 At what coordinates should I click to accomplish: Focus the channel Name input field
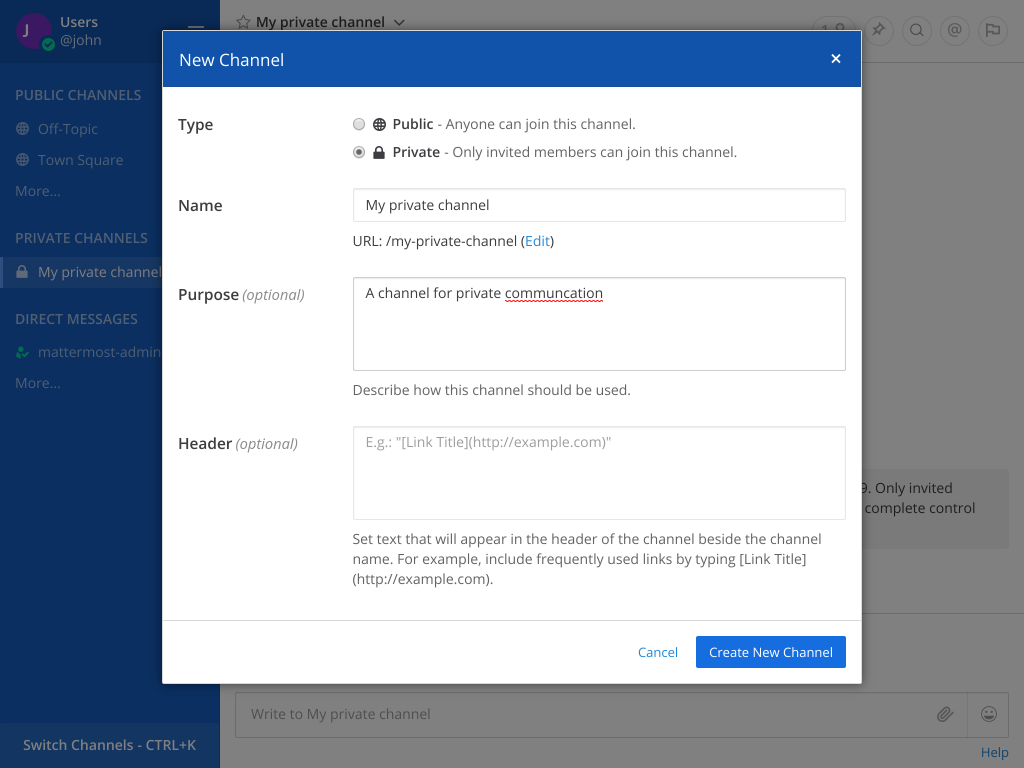(x=598, y=205)
